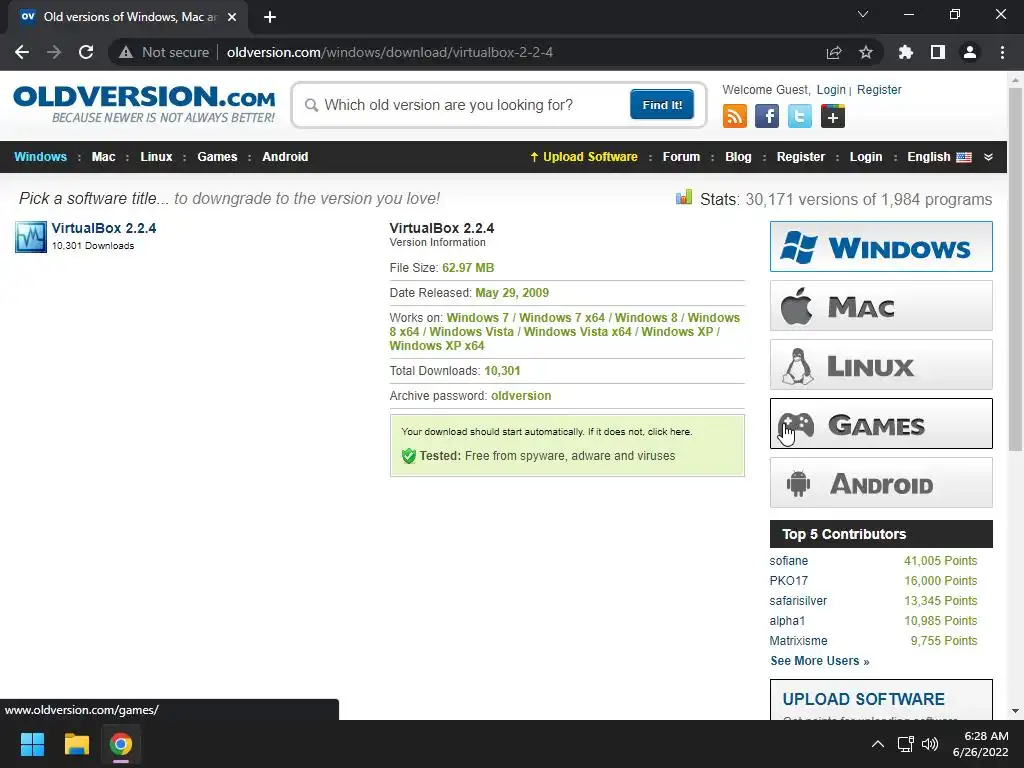Open contributor safarisilver's profile

click(798, 601)
